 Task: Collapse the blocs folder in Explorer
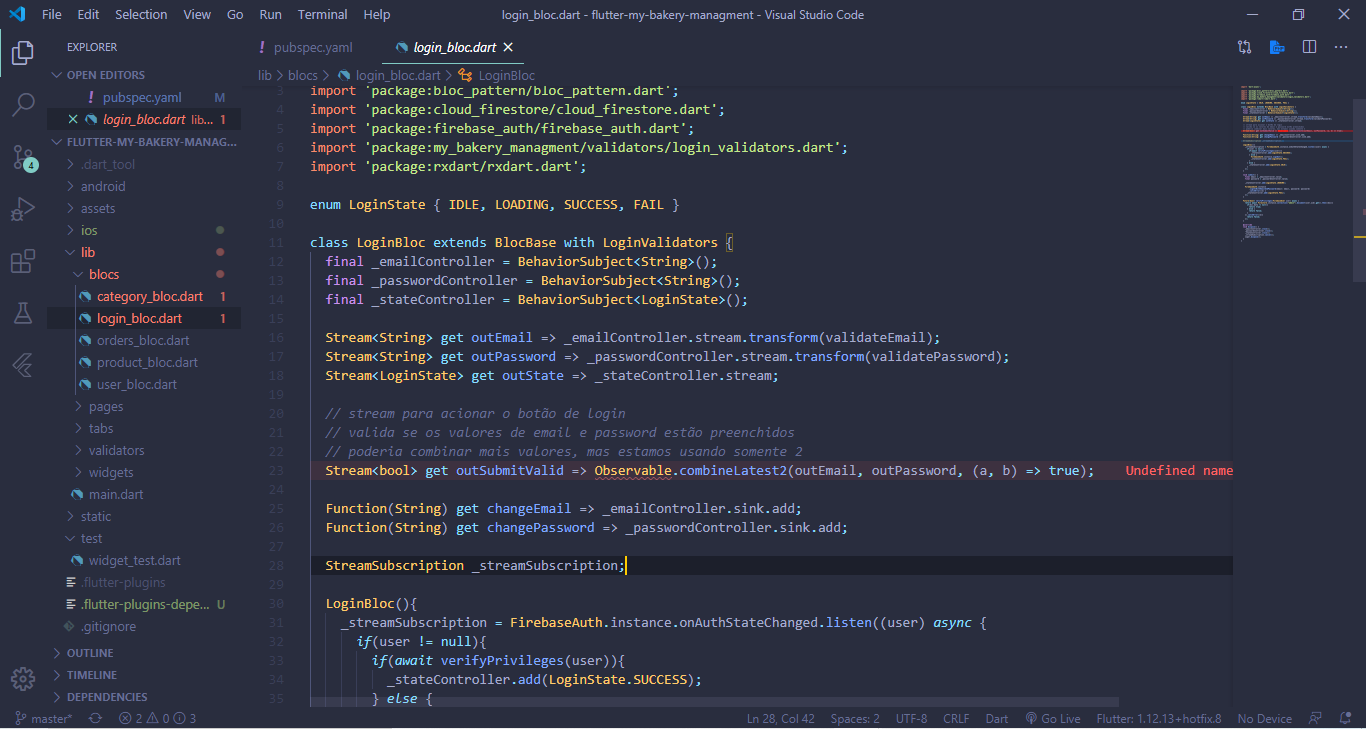102,273
